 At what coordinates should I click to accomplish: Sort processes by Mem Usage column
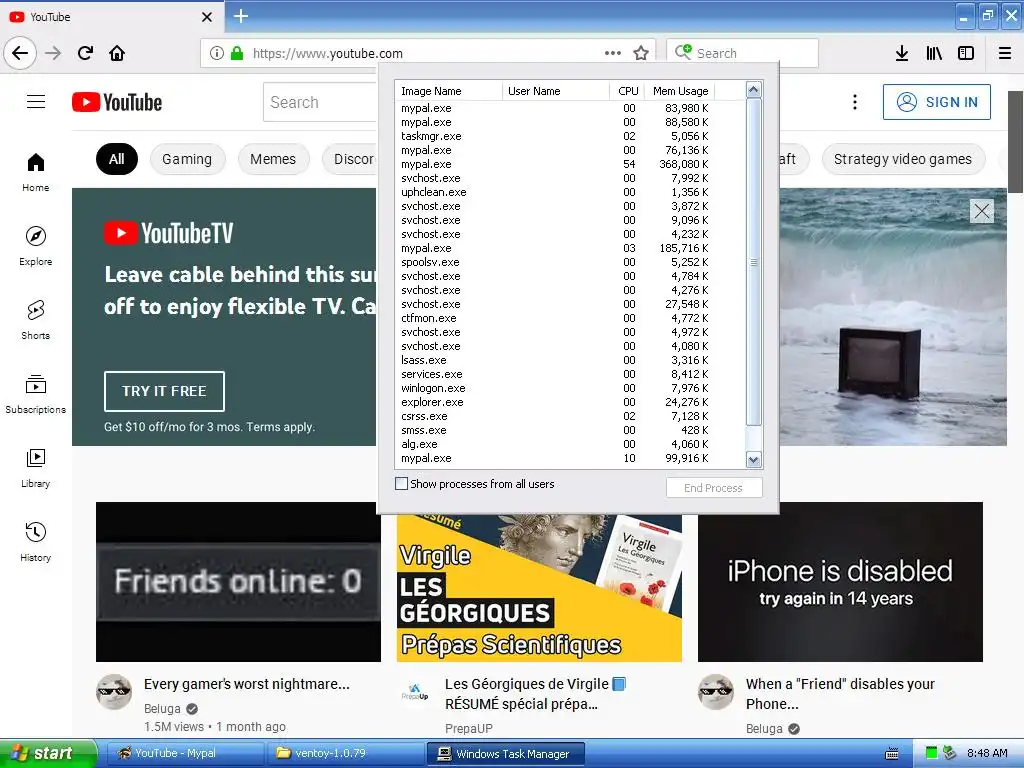[x=680, y=91]
